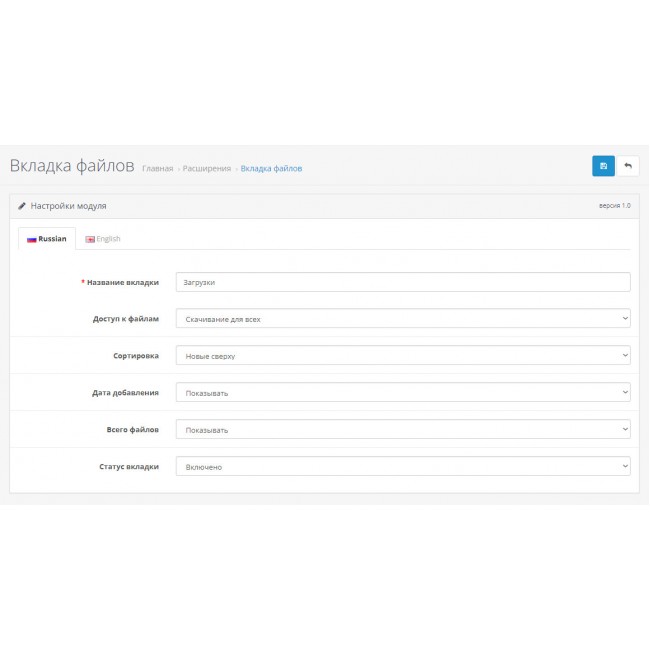The image size is (650, 650).
Task: Click the Вкладка файлов page title
Action: pyautogui.click(x=71, y=166)
